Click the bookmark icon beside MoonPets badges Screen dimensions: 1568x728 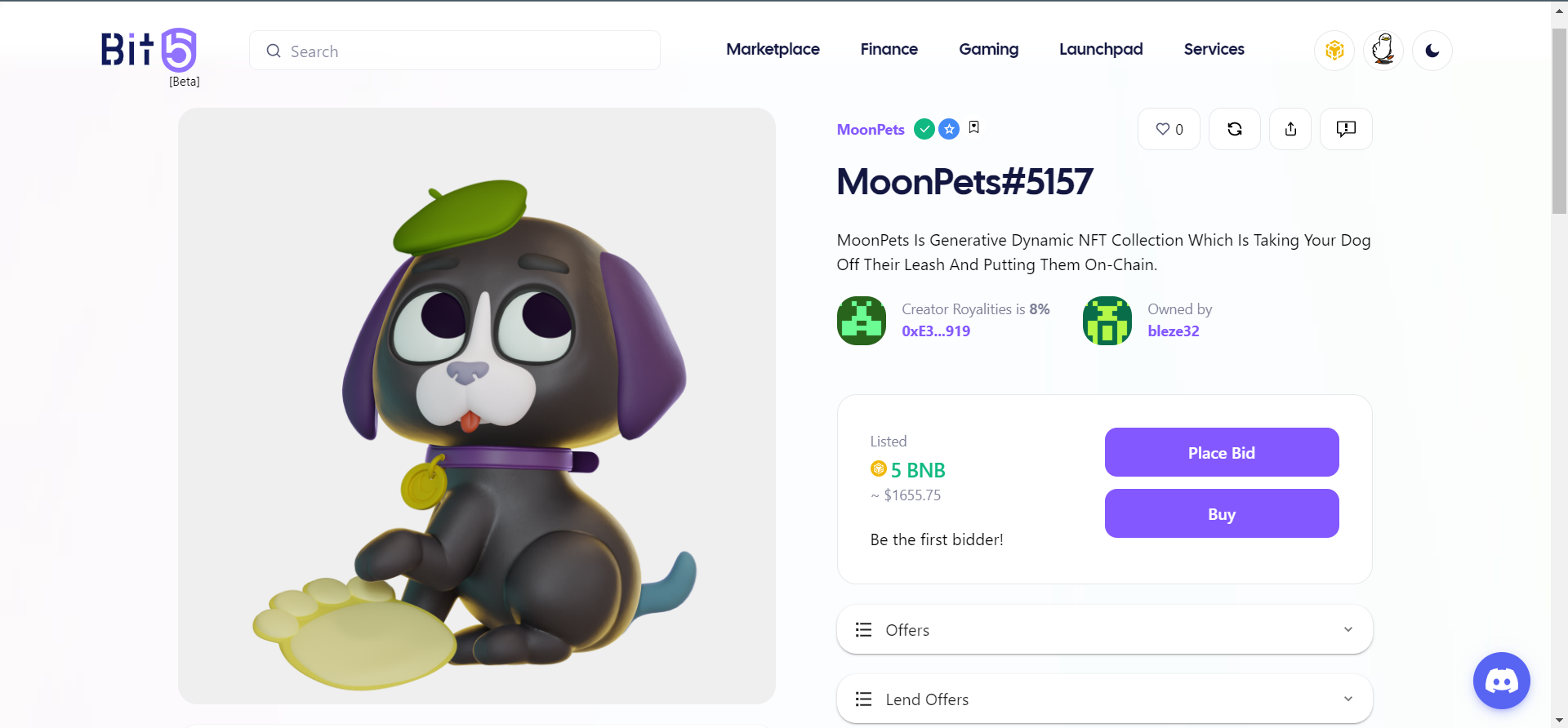point(974,127)
